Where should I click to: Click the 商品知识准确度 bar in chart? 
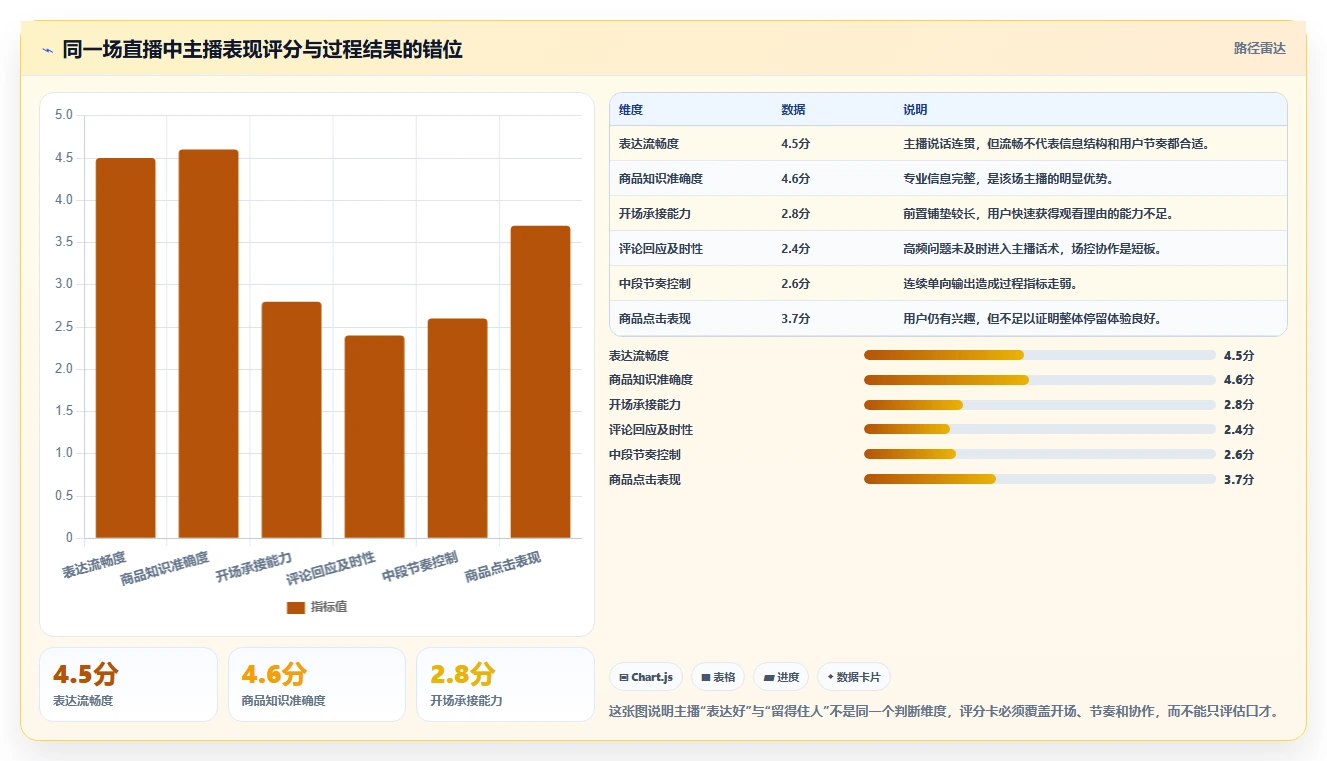point(209,344)
